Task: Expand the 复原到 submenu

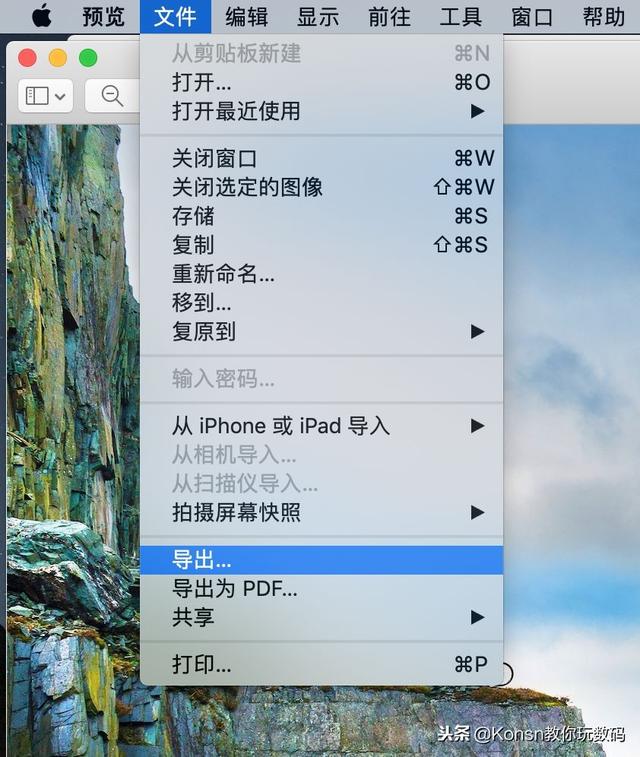Action: [x=321, y=332]
